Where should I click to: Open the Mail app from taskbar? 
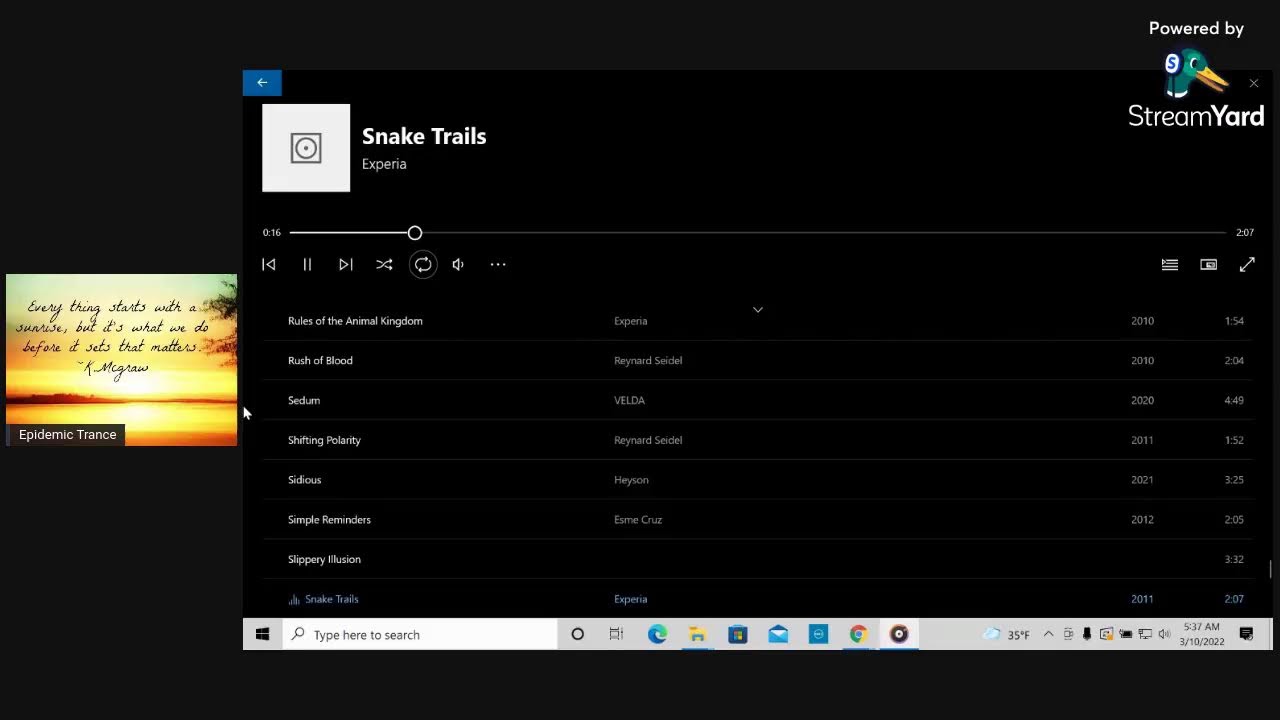pyautogui.click(x=778, y=635)
